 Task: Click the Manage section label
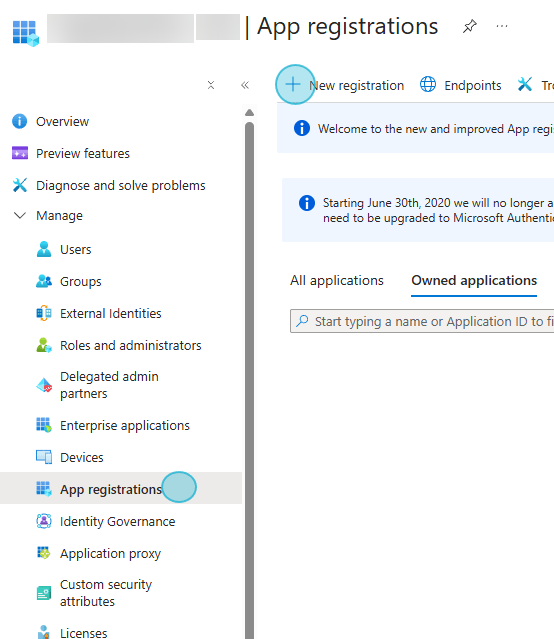(59, 215)
